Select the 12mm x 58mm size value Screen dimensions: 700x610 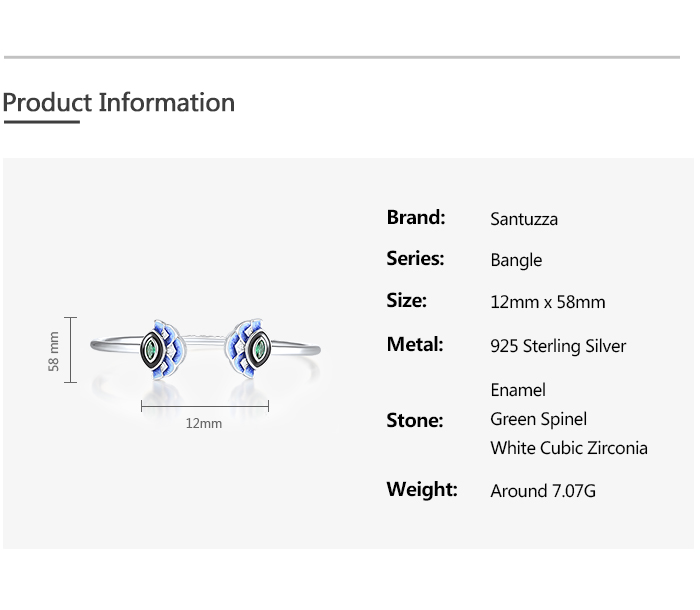click(547, 302)
